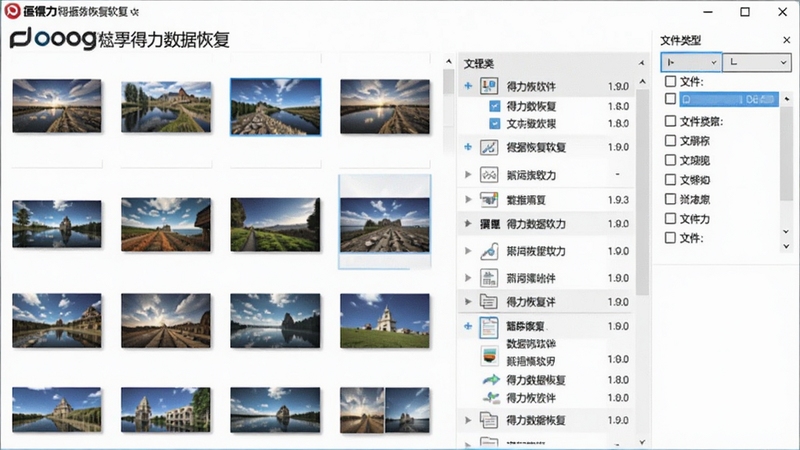Click the tools icon in the 据恢复软复 row
800x450 pixels.
489,147
